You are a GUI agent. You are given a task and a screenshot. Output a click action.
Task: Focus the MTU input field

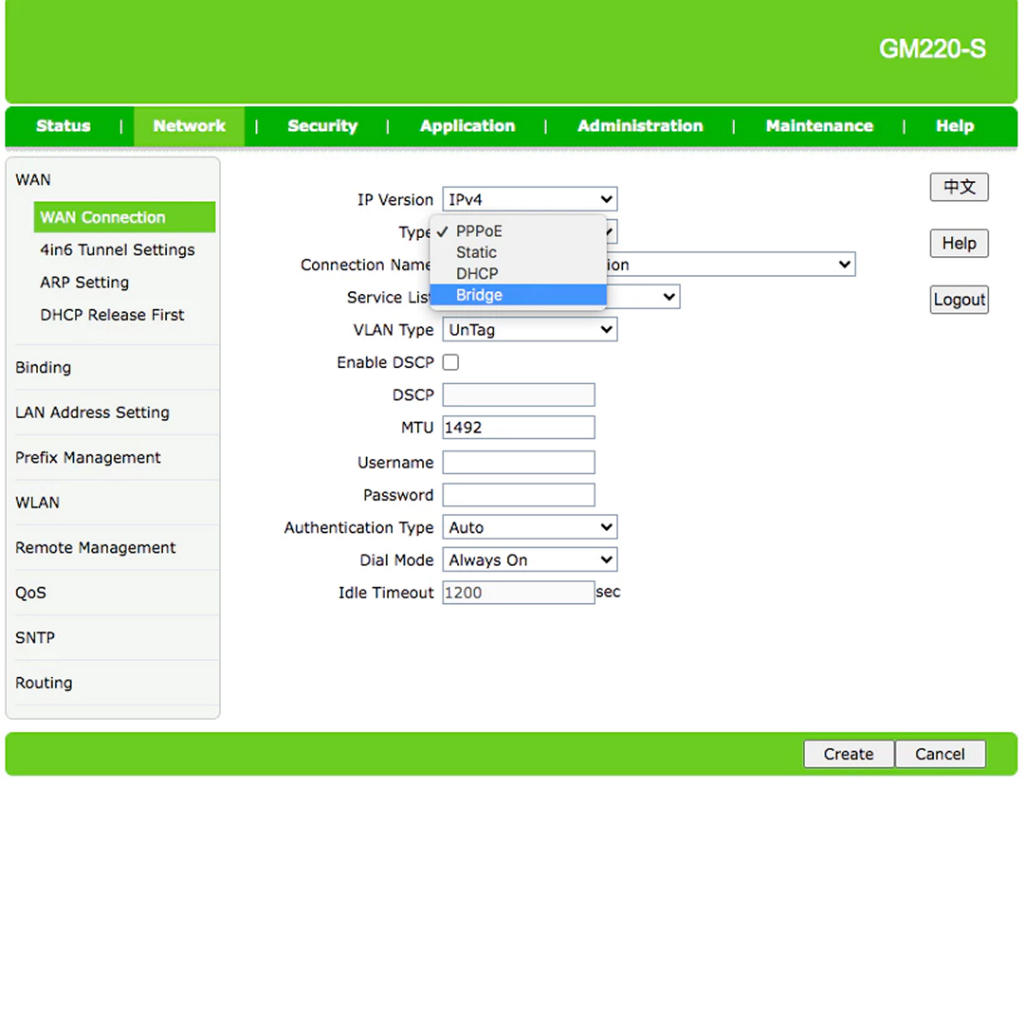click(x=518, y=428)
